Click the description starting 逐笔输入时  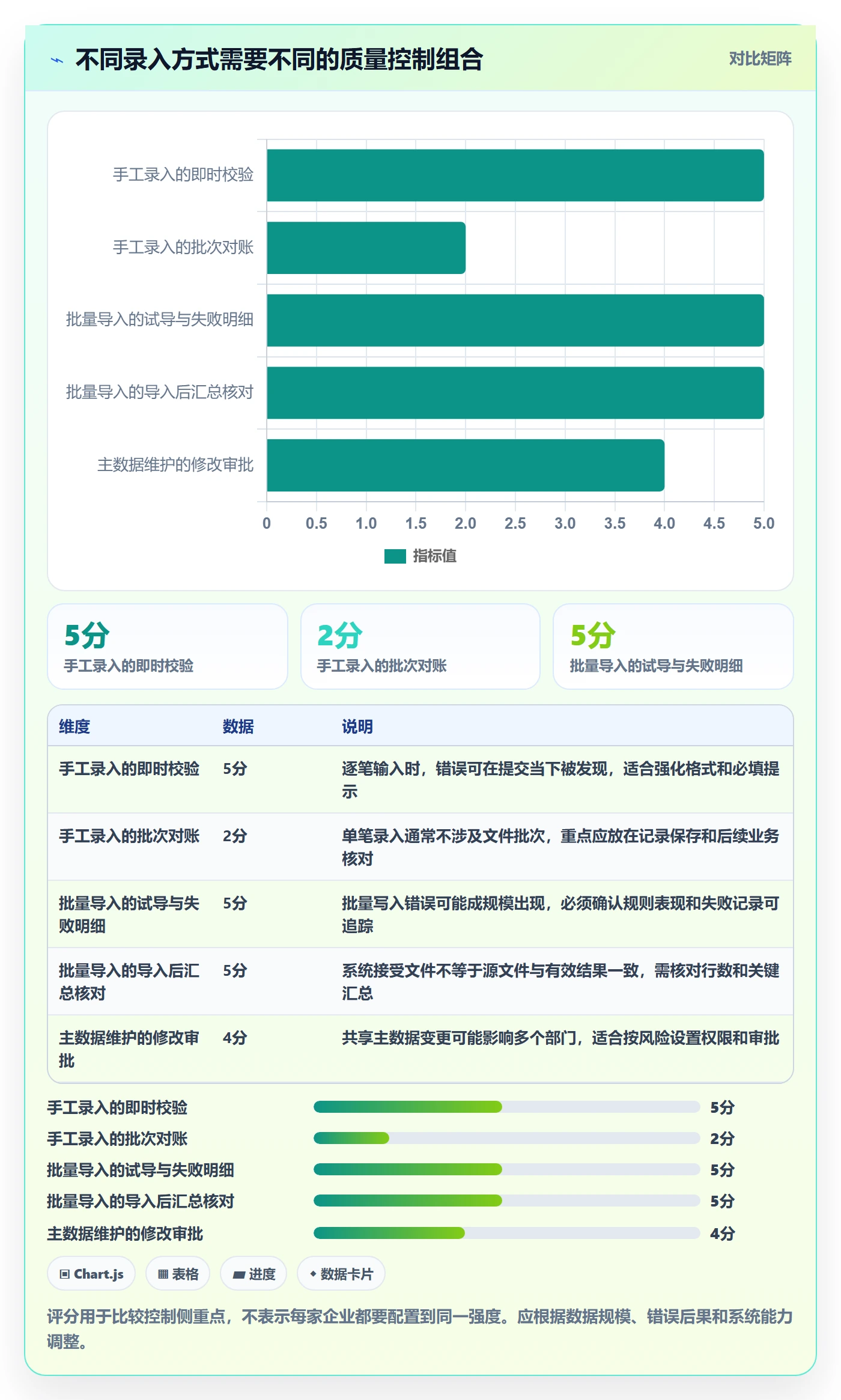click(560, 780)
